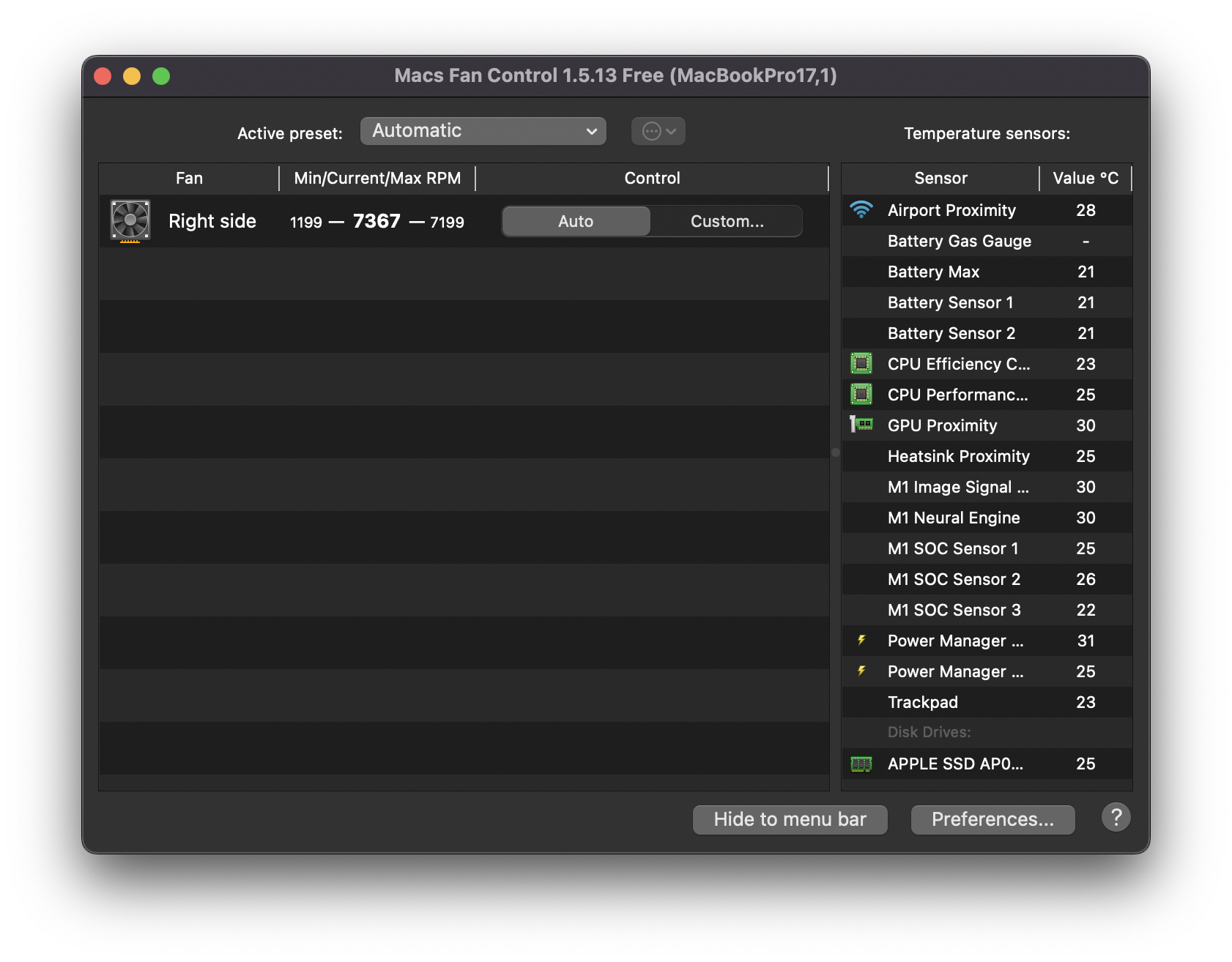Click the window title Macs Fan Control

(615, 75)
